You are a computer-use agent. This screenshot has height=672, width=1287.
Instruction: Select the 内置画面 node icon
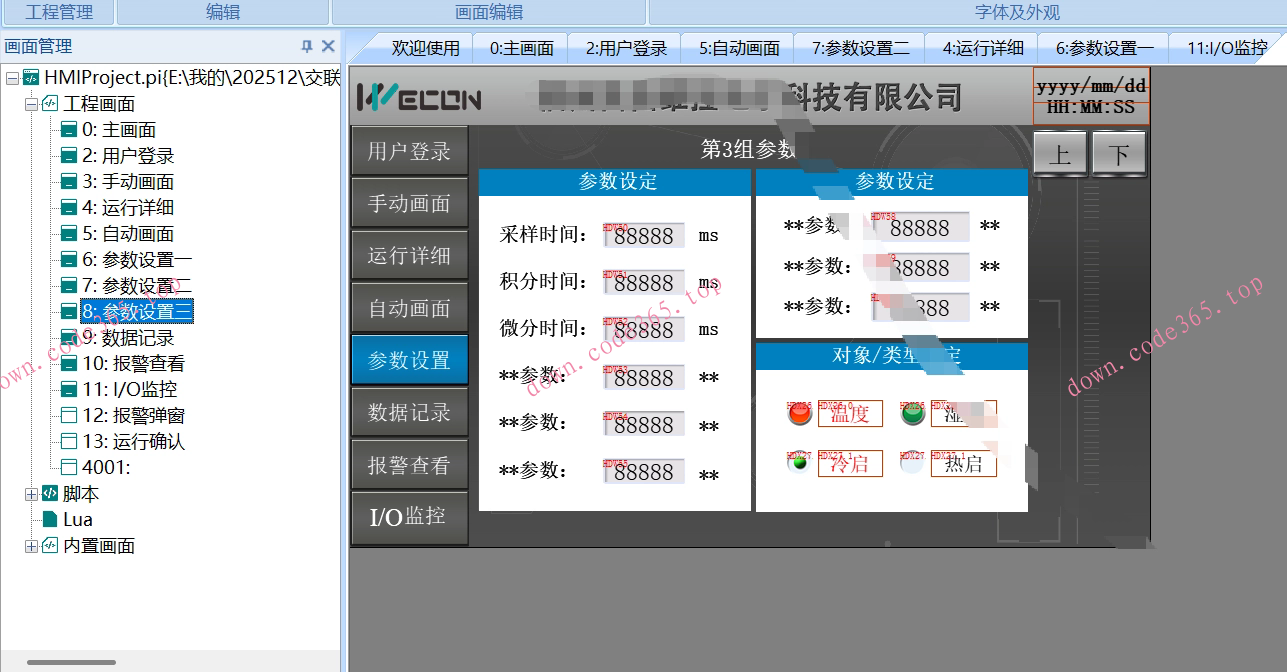[48, 545]
